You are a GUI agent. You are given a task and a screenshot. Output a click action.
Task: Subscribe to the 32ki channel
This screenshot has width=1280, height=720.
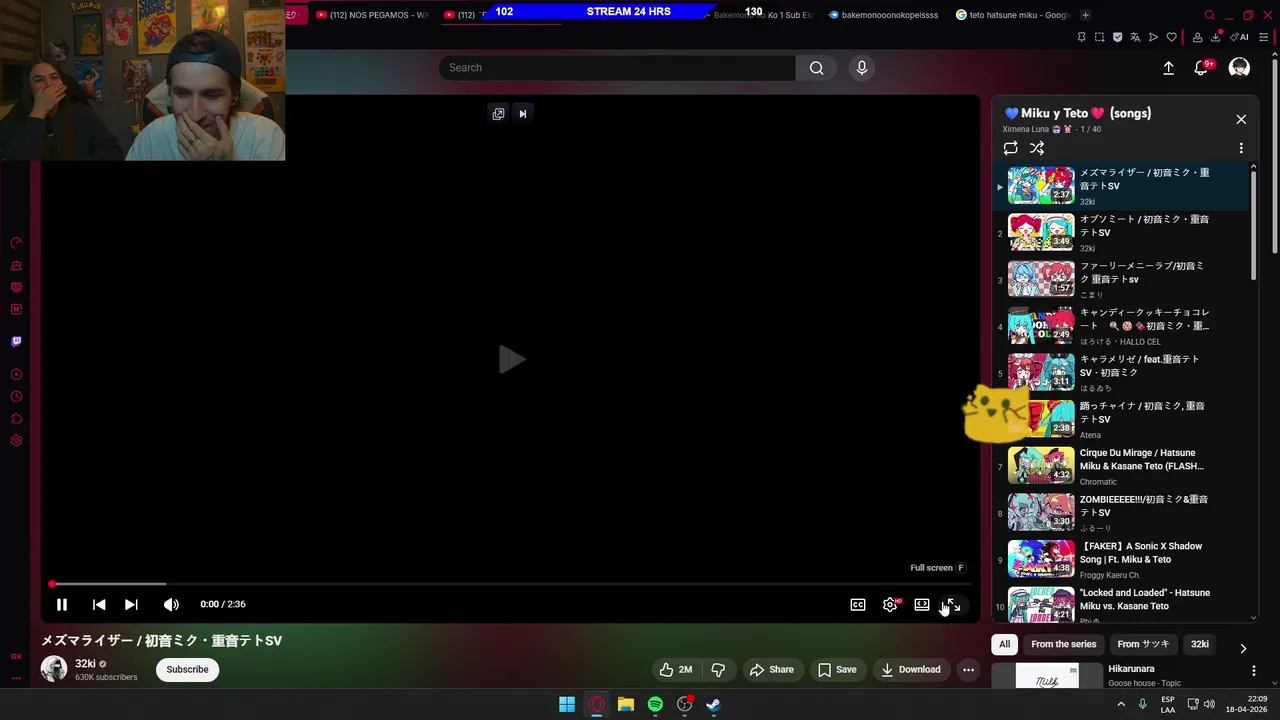click(187, 669)
